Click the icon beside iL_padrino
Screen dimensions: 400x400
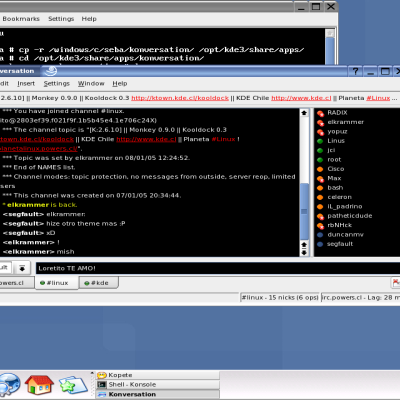[320, 206]
